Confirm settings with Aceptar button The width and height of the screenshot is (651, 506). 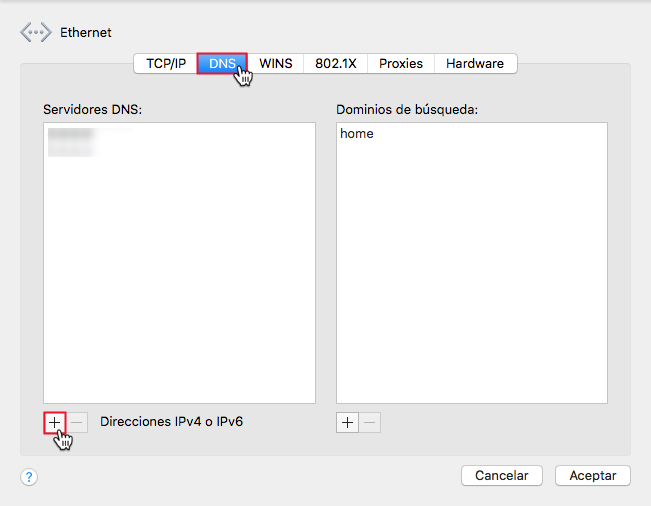pyautogui.click(x=592, y=475)
